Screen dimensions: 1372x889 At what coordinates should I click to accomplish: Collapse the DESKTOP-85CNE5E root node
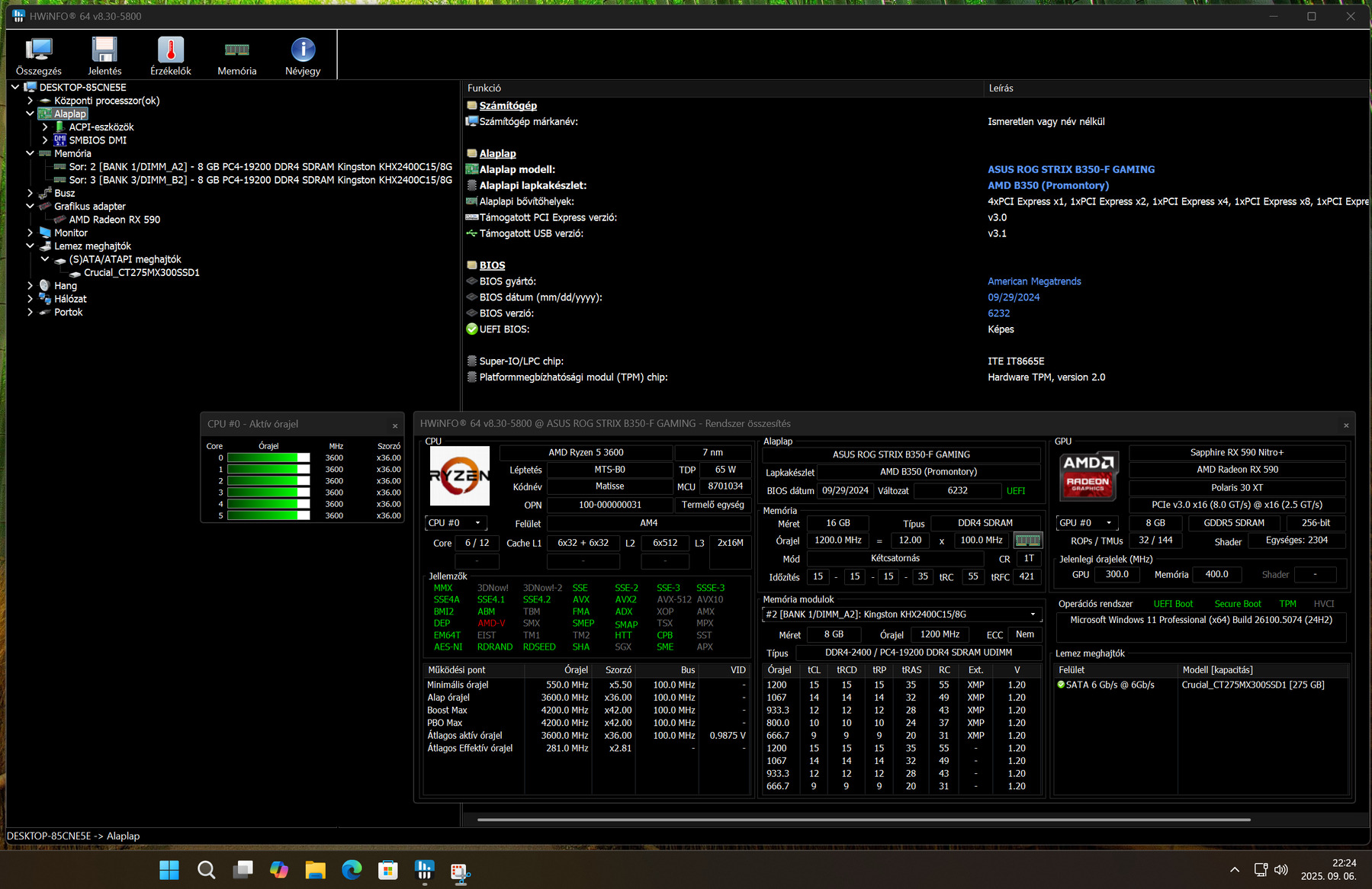click(15, 88)
